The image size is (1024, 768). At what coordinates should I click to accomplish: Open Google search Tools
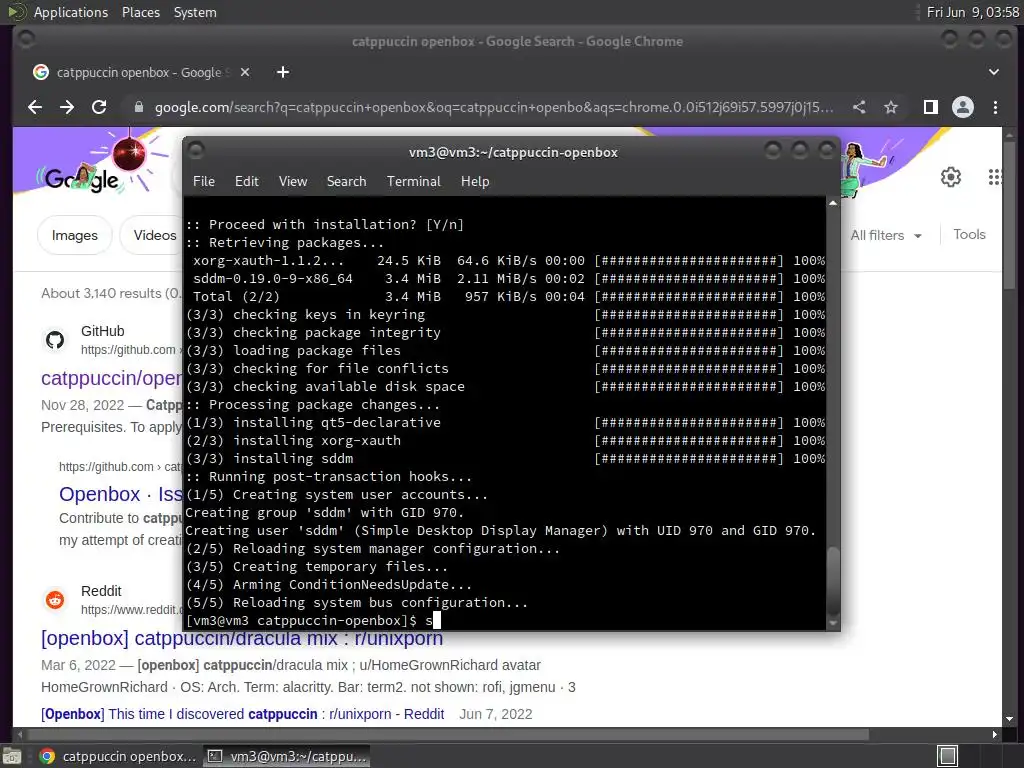point(969,234)
